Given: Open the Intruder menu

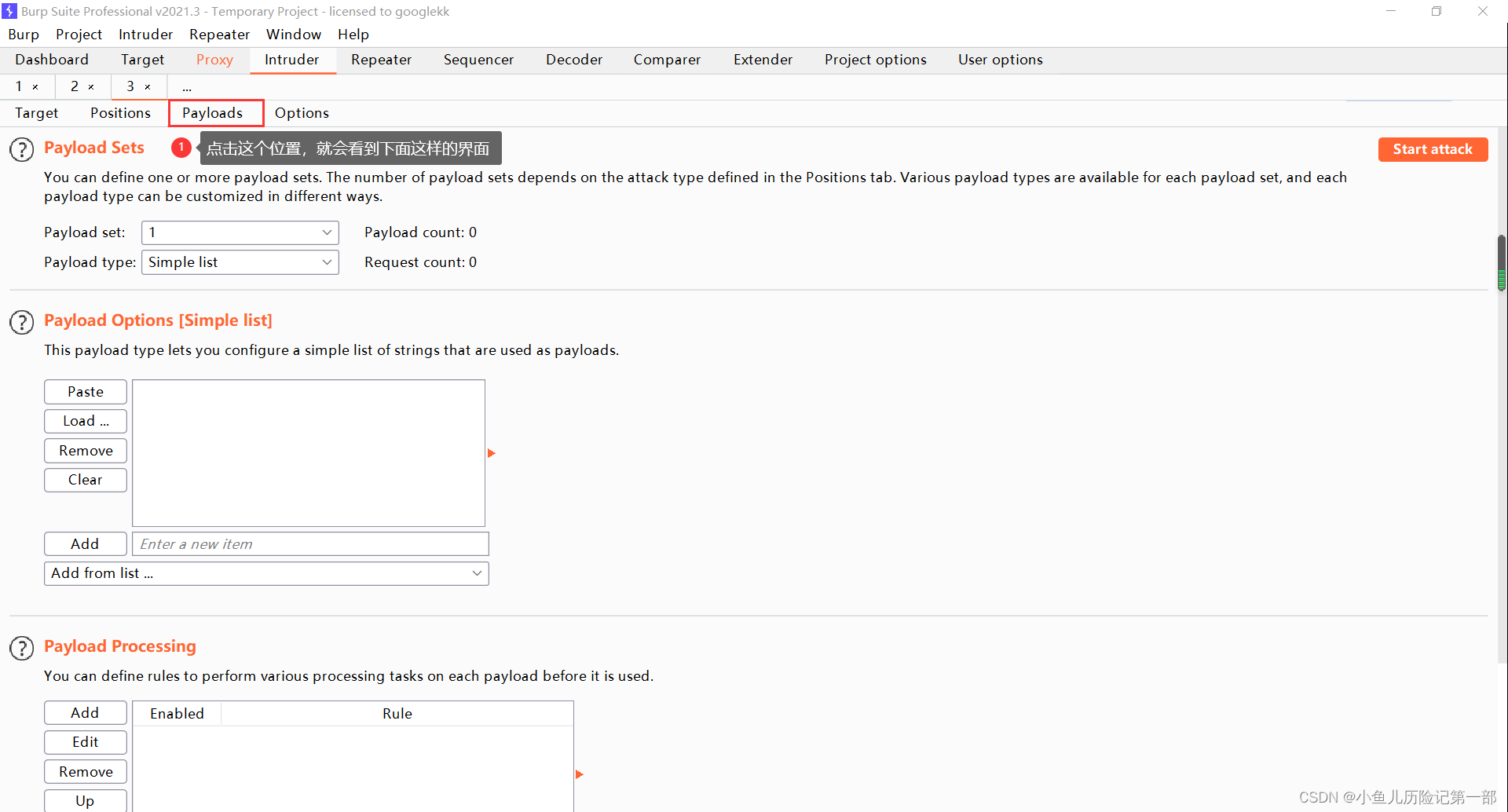Looking at the screenshot, I should point(145,35).
